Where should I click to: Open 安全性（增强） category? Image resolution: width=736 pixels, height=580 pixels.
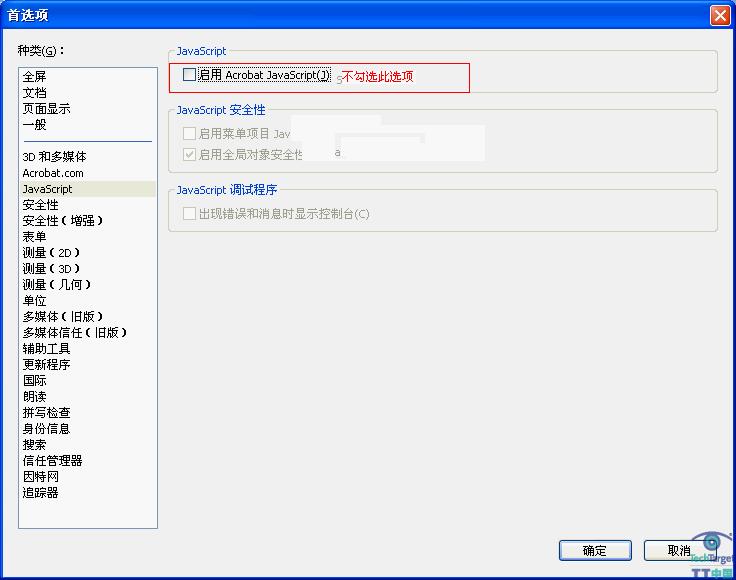click(63, 221)
